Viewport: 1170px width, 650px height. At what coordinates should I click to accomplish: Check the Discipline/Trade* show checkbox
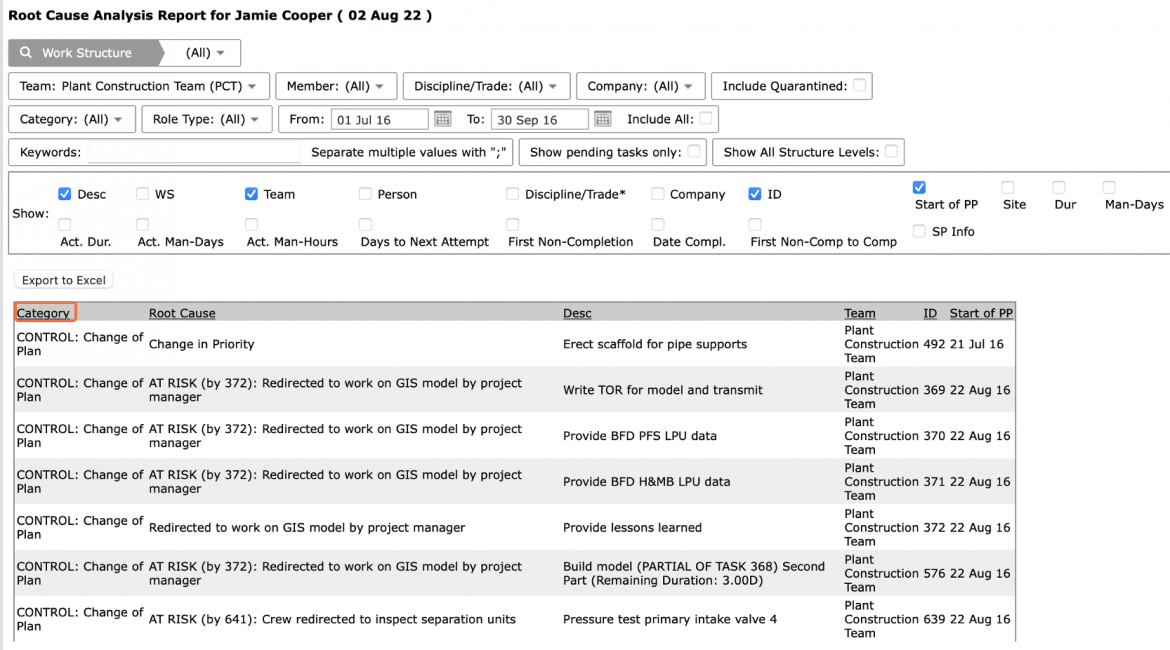click(x=513, y=194)
